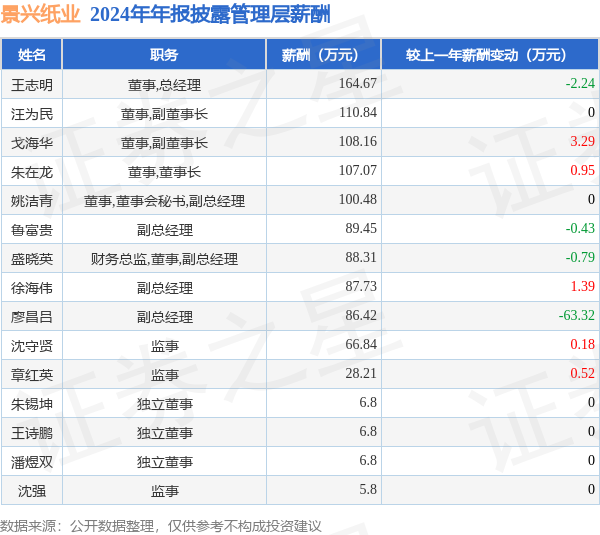Click the salary value 110.84

point(358,112)
